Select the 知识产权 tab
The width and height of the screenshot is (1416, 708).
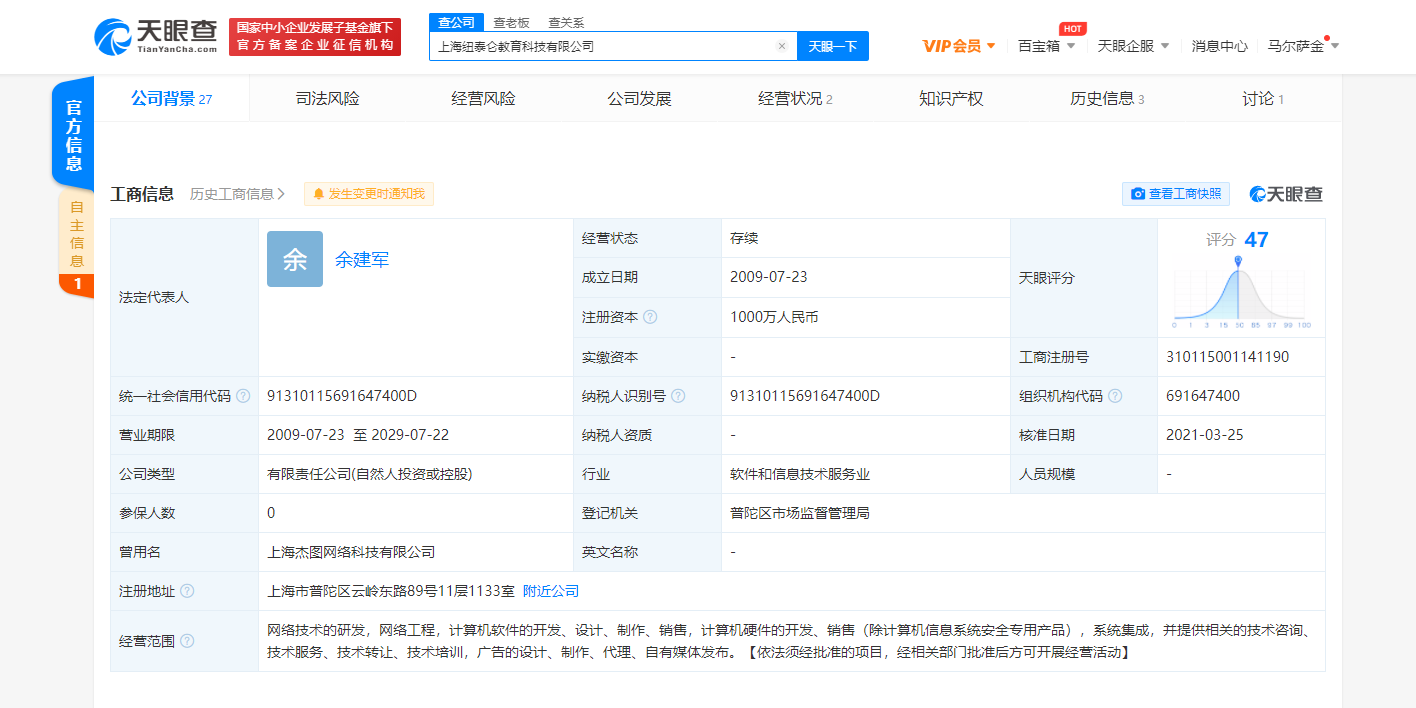pyautogui.click(x=953, y=97)
